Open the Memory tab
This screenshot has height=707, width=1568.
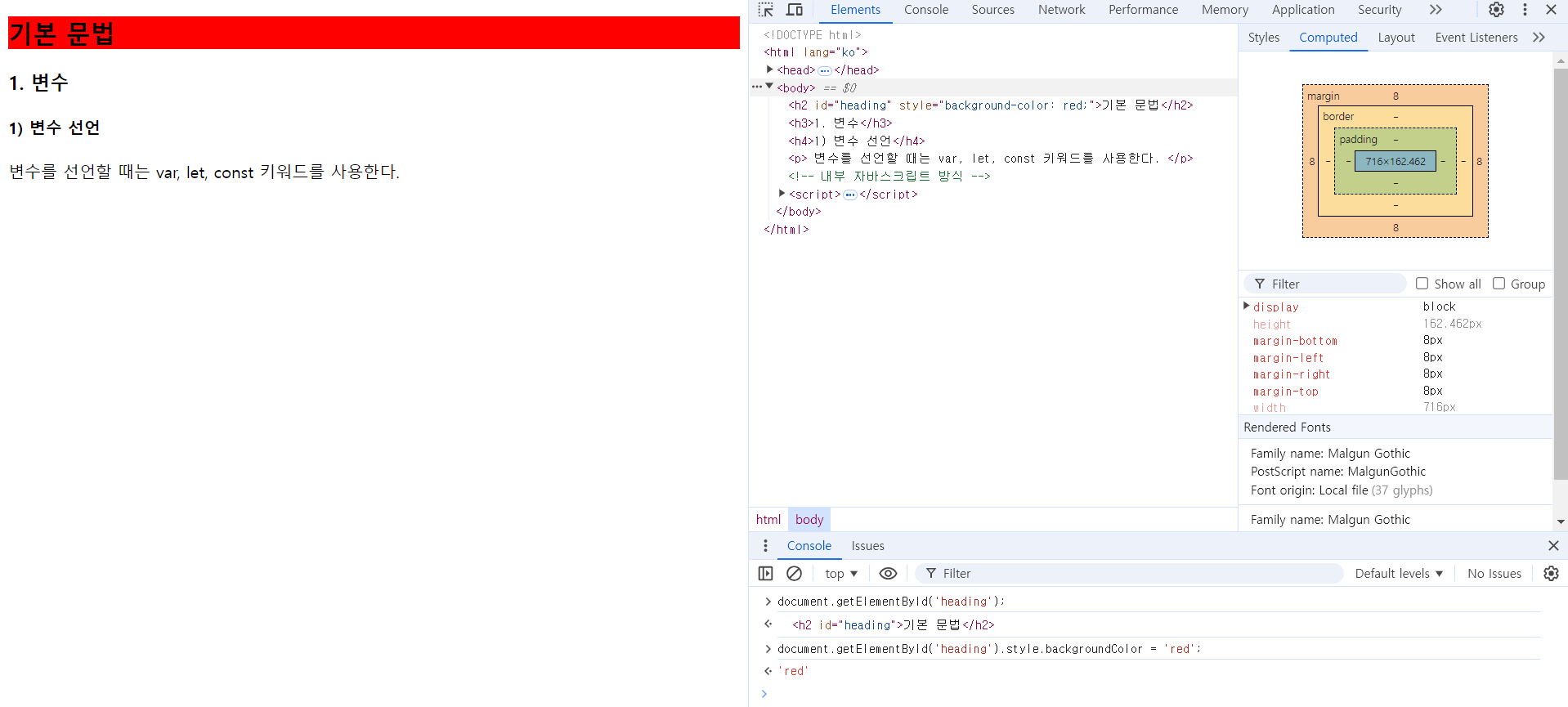pyautogui.click(x=1225, y=10)
